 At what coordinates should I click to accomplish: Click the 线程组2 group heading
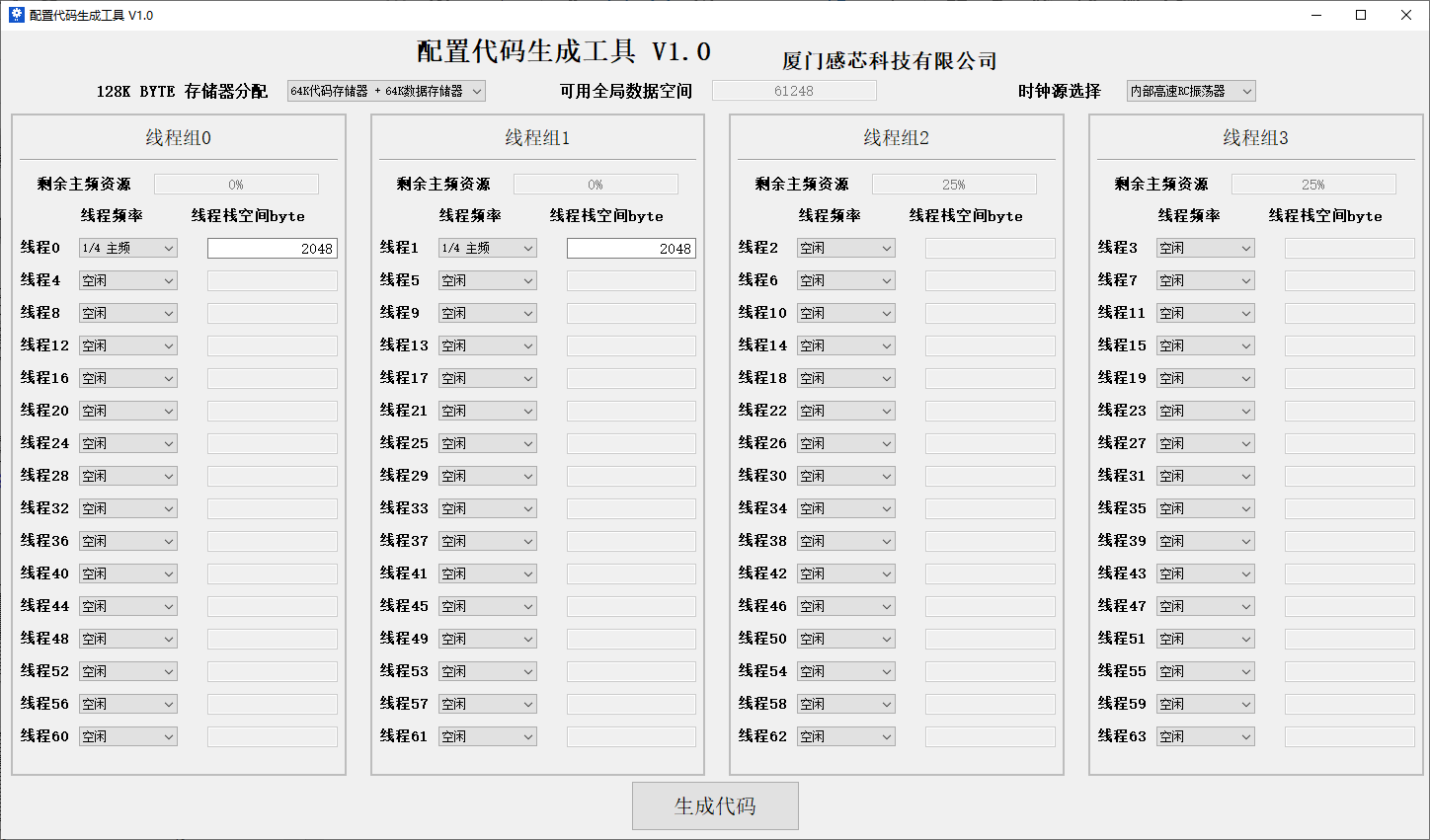pyautogui.click(x=897, y=138)
